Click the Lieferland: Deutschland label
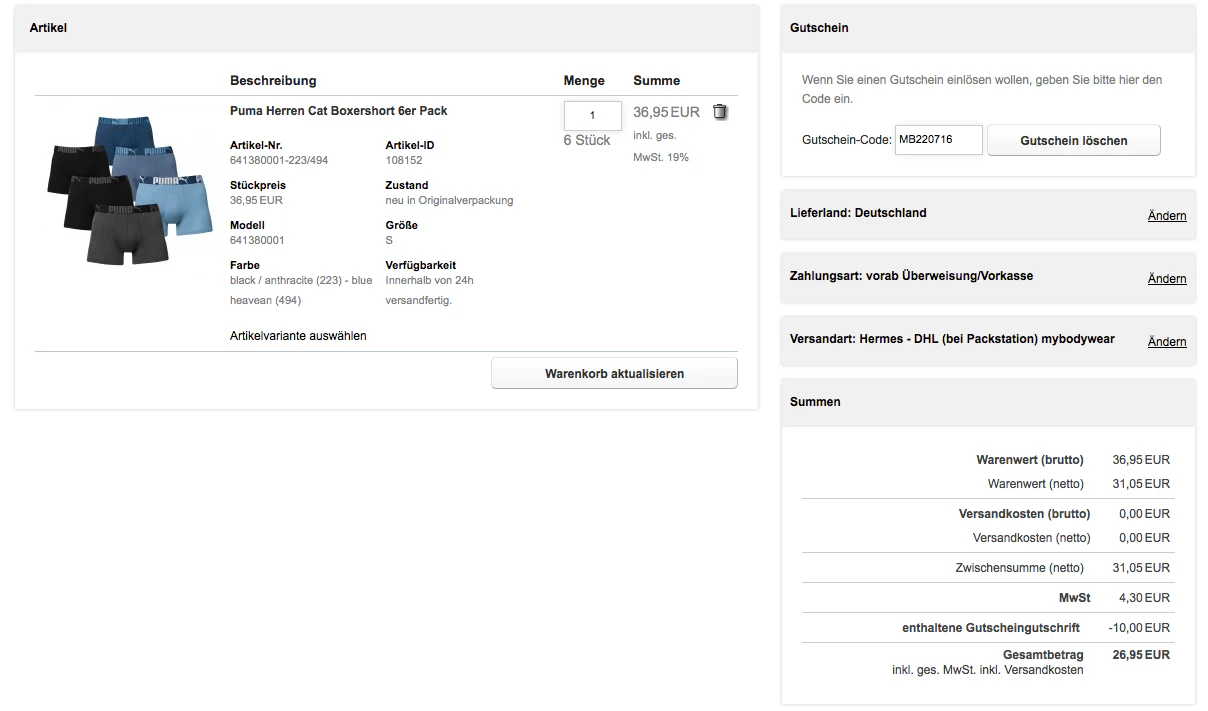Image resolution: width=1208 pixels, height=711 pixels. click(x=858, y=213)
